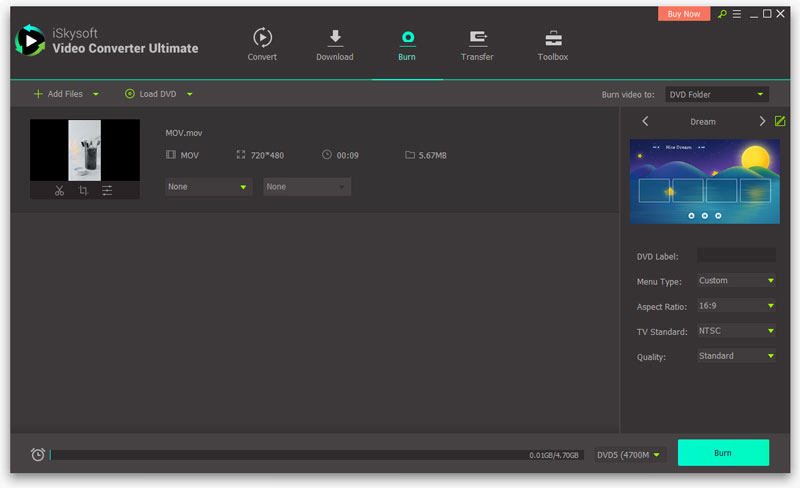
Task: Click the scissors trim icon under thumbnail
Action: (59, 191)
